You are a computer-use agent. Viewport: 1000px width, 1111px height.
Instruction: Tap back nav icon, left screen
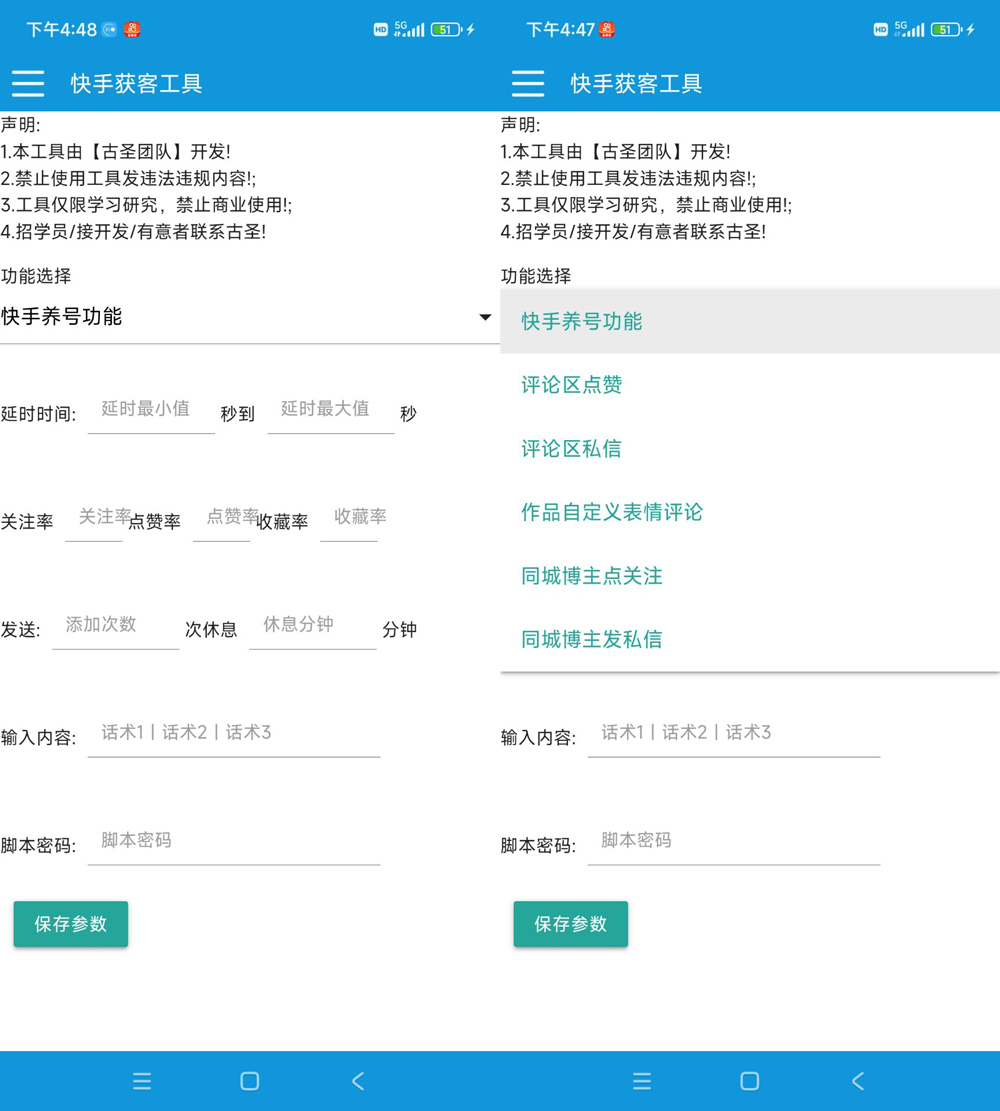pos(358,1081)
